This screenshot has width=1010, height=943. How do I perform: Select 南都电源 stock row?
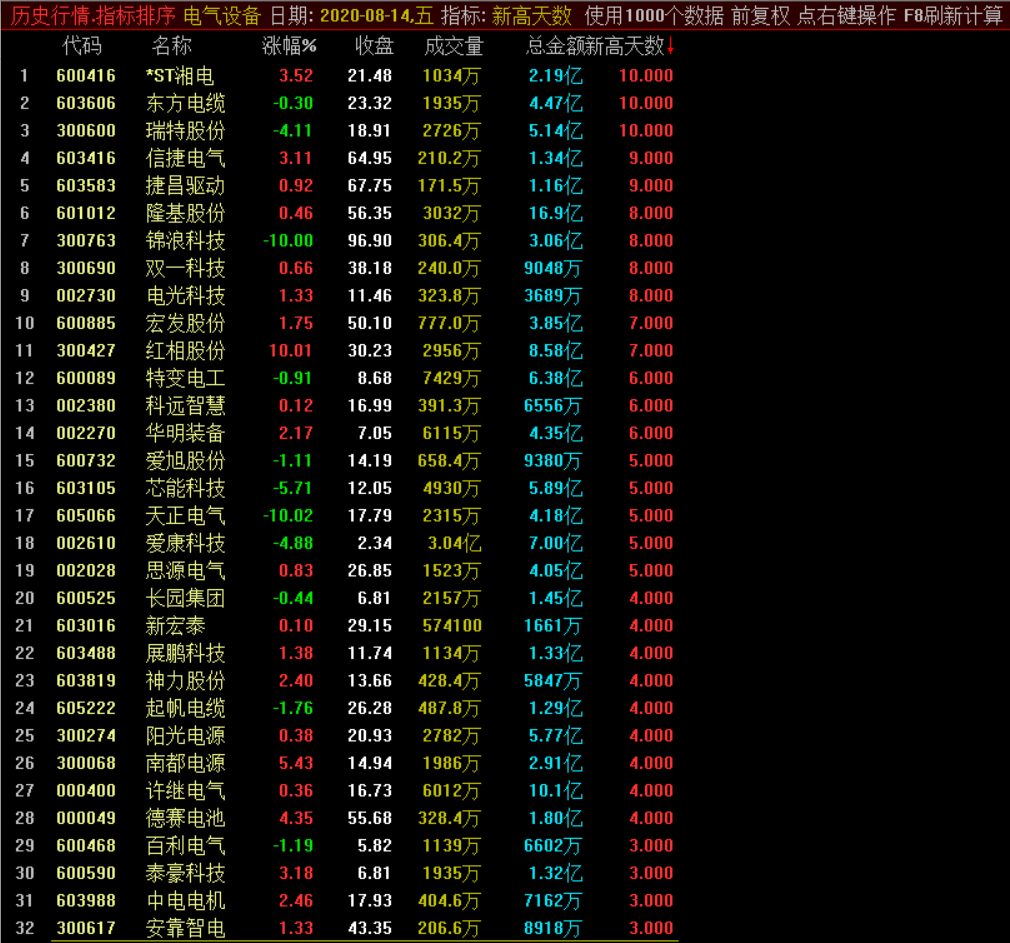point(186,763)
